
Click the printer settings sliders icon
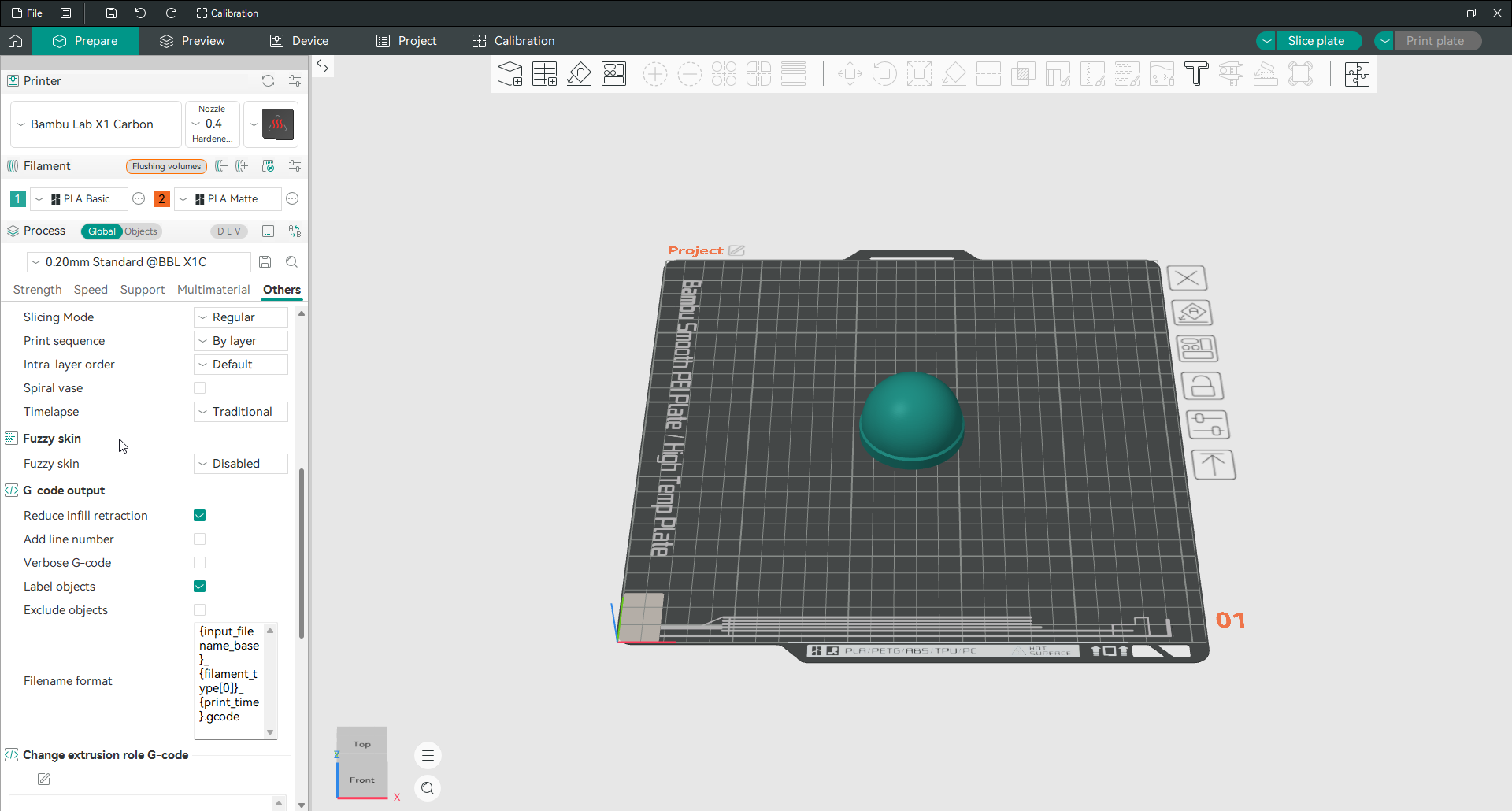point(295,81)
